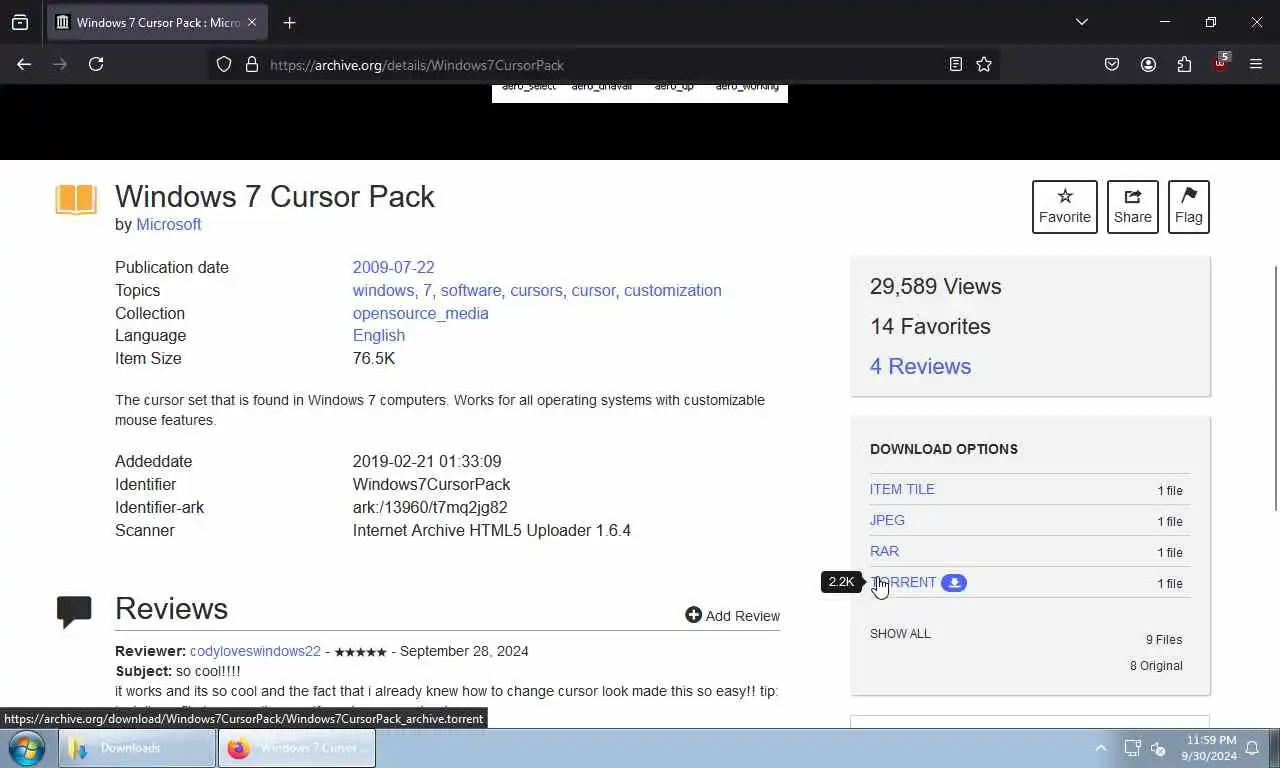Click the 2009-07-22 publication date link

[393, 267]
